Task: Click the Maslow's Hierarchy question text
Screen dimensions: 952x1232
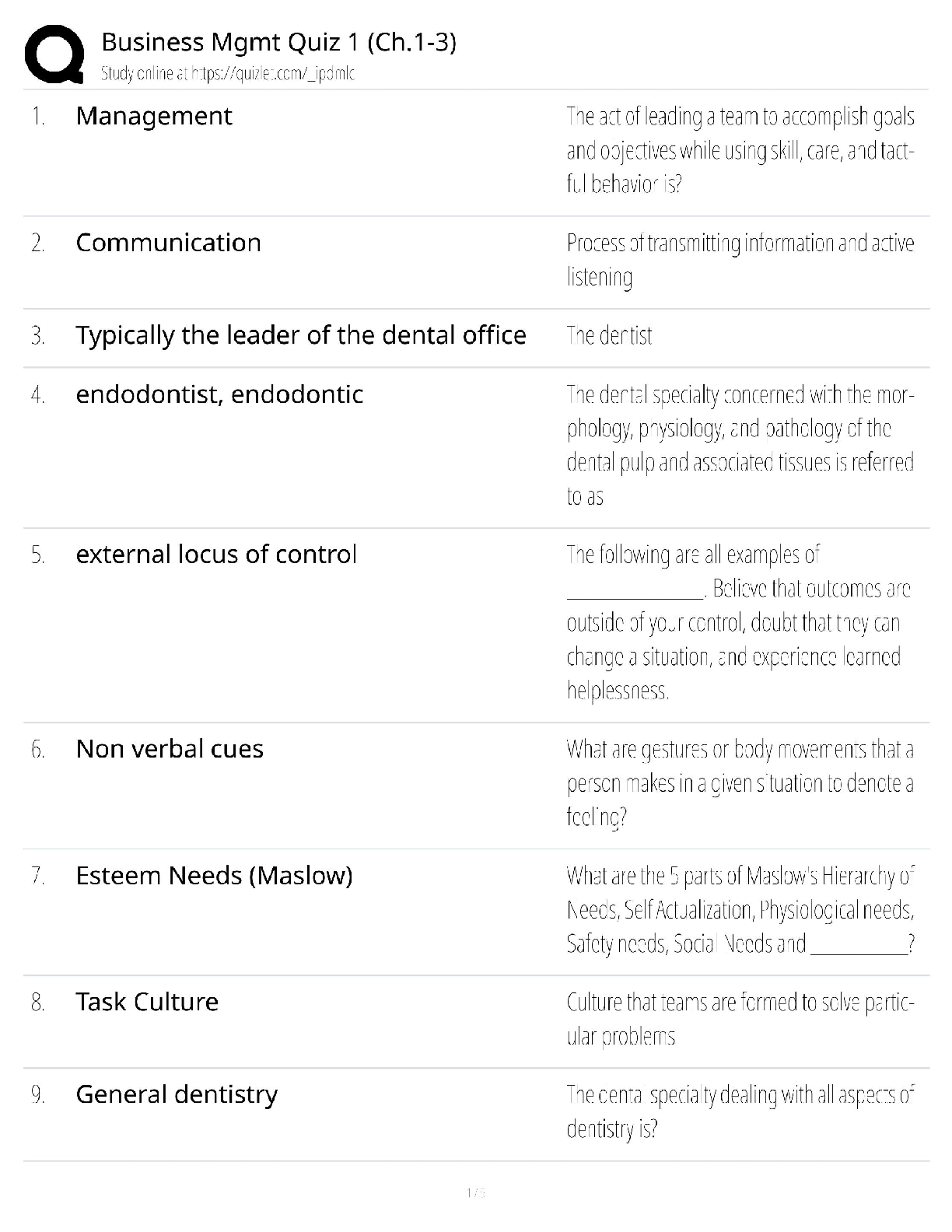Action: tap(740, 910)
